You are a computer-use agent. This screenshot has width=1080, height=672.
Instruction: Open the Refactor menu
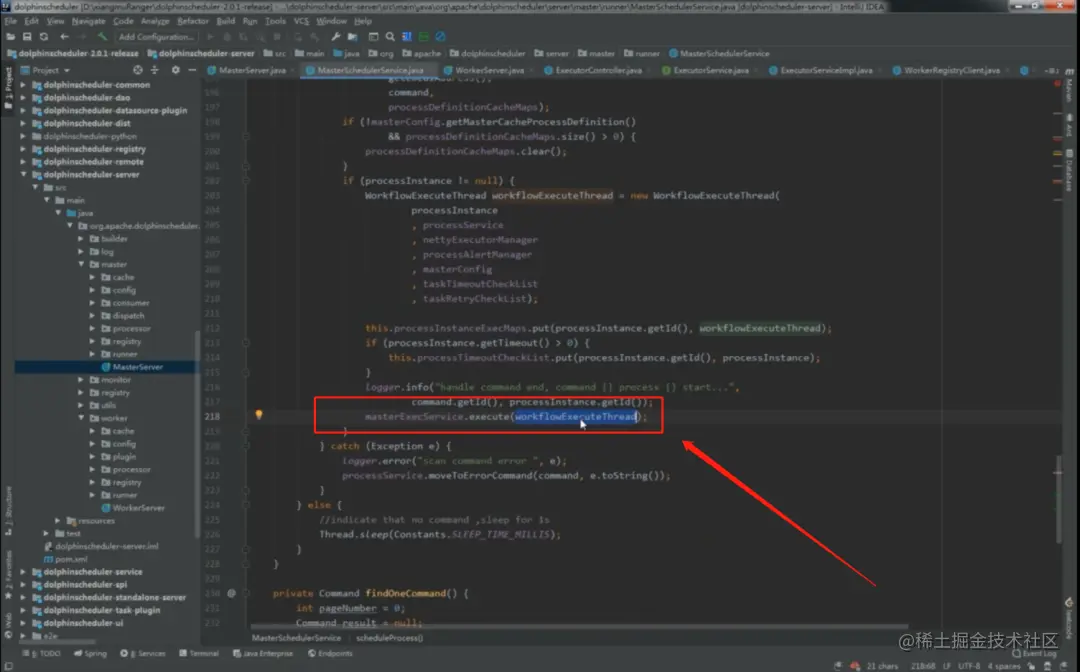click(193, 21)
